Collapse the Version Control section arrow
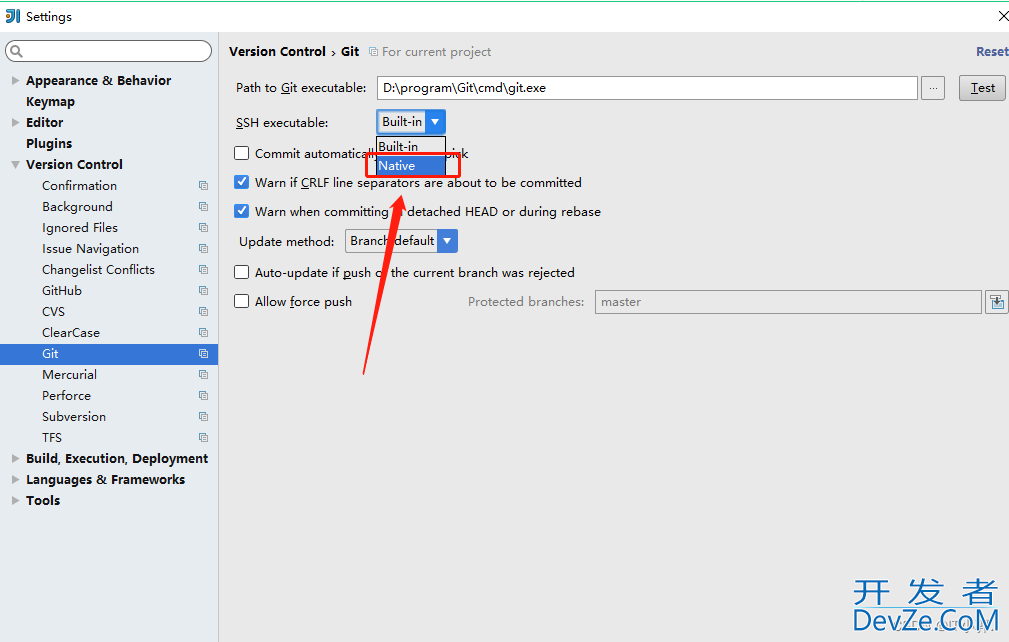The height and width of the screenshot is (642, 1009). pos(15,165)
